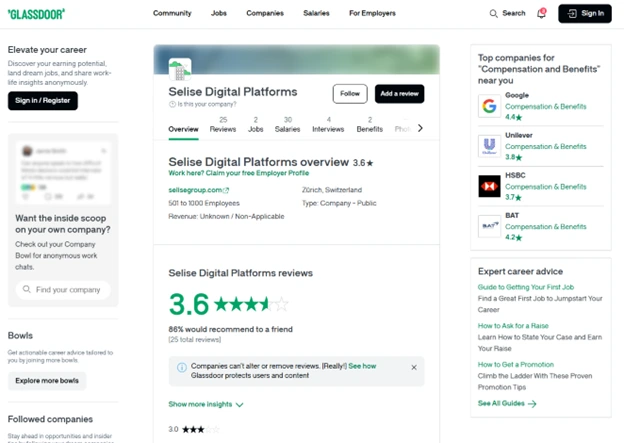Click the HSBC logo icon
The height and width of the screenshot is (443, 624).
point(489,187)
